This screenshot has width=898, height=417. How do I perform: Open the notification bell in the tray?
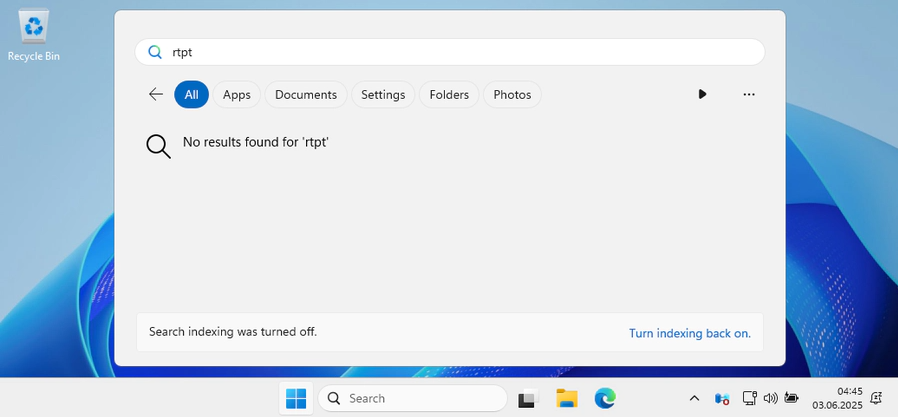tap(876, 398)
